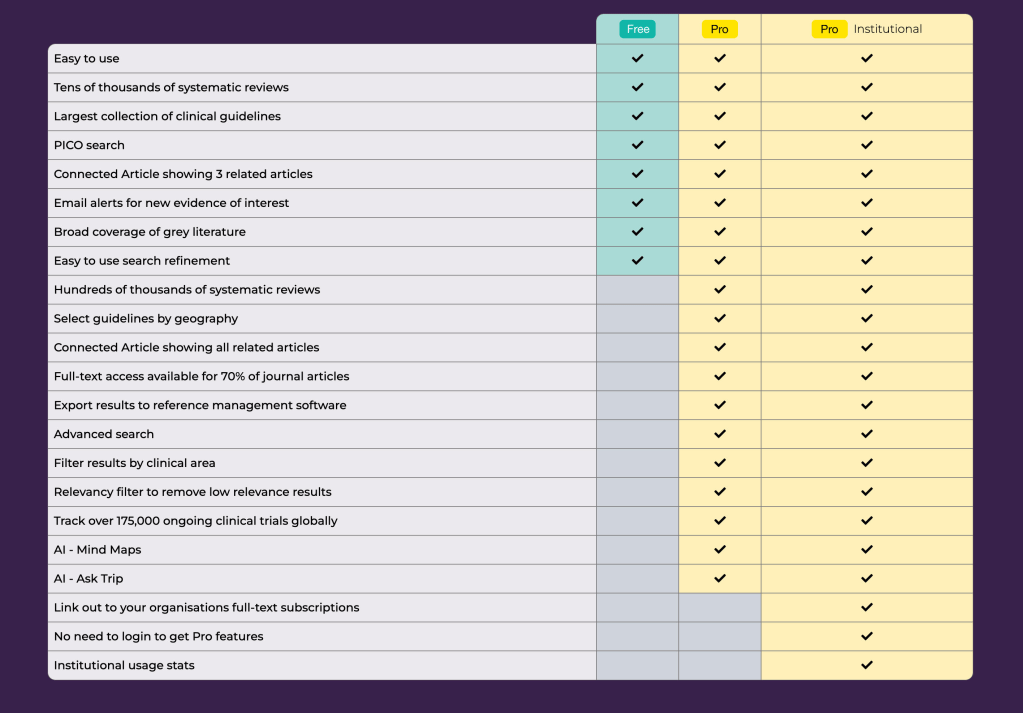Click Pro checkmark for Filter results by clinical area
Image resolution: width=1023 pixels, height=713 pixels.
coord(720,463)
